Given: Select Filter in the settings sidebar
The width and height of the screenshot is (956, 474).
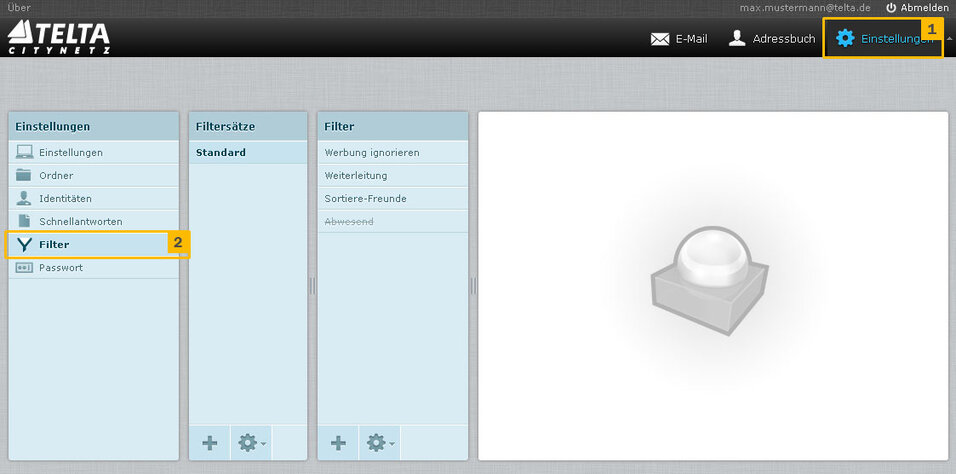Looking at the screenshot, I should 94,245.
